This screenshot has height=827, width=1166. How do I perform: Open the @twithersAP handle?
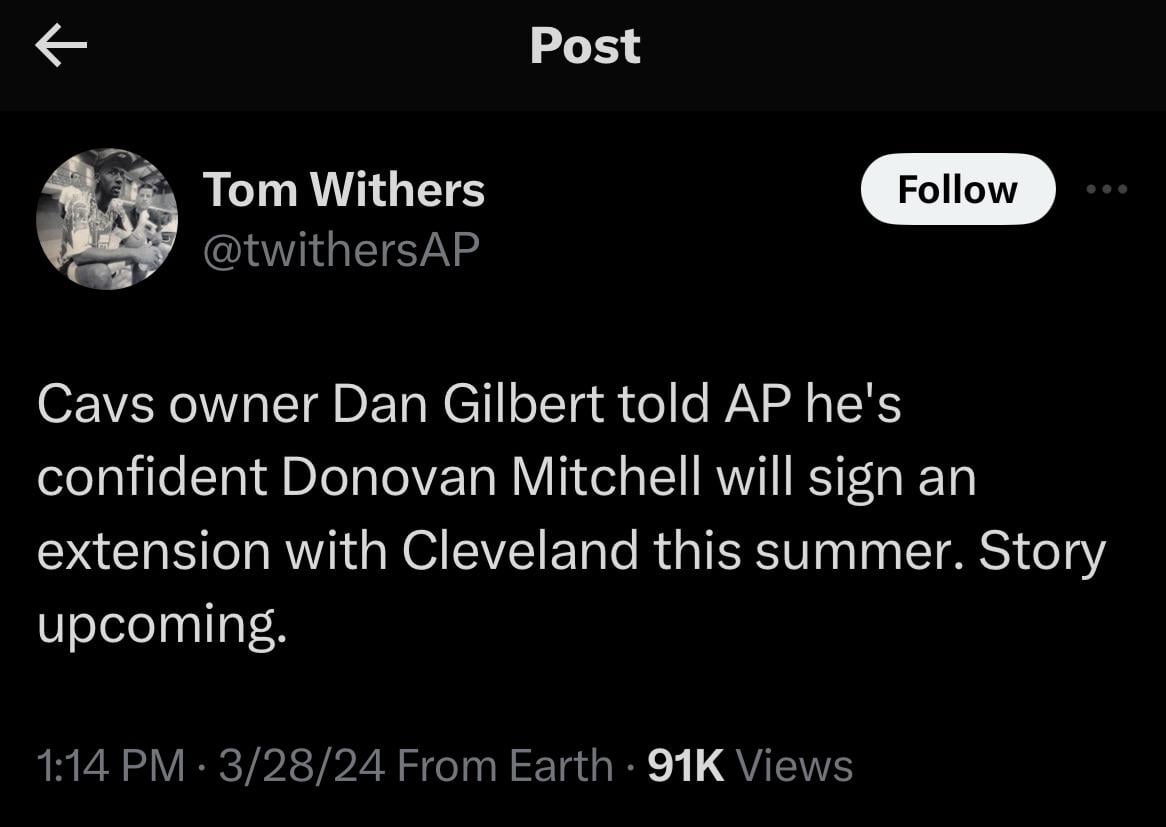[341, 249]
